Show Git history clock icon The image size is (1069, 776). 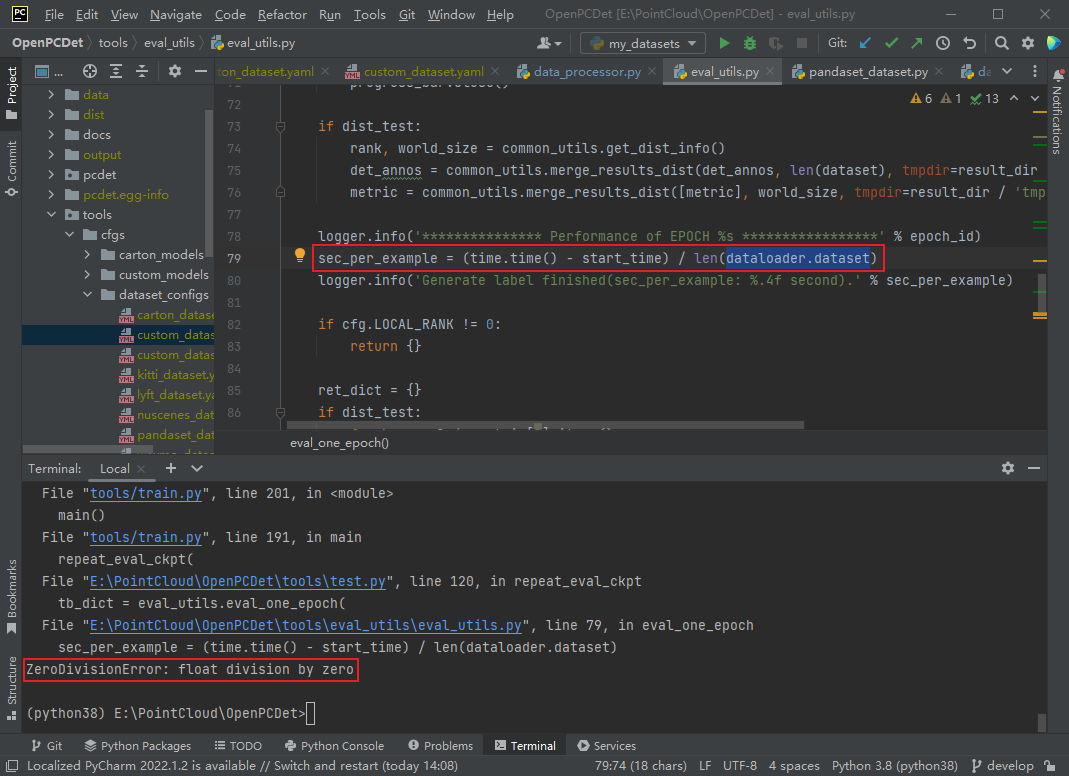click(943, 43)
